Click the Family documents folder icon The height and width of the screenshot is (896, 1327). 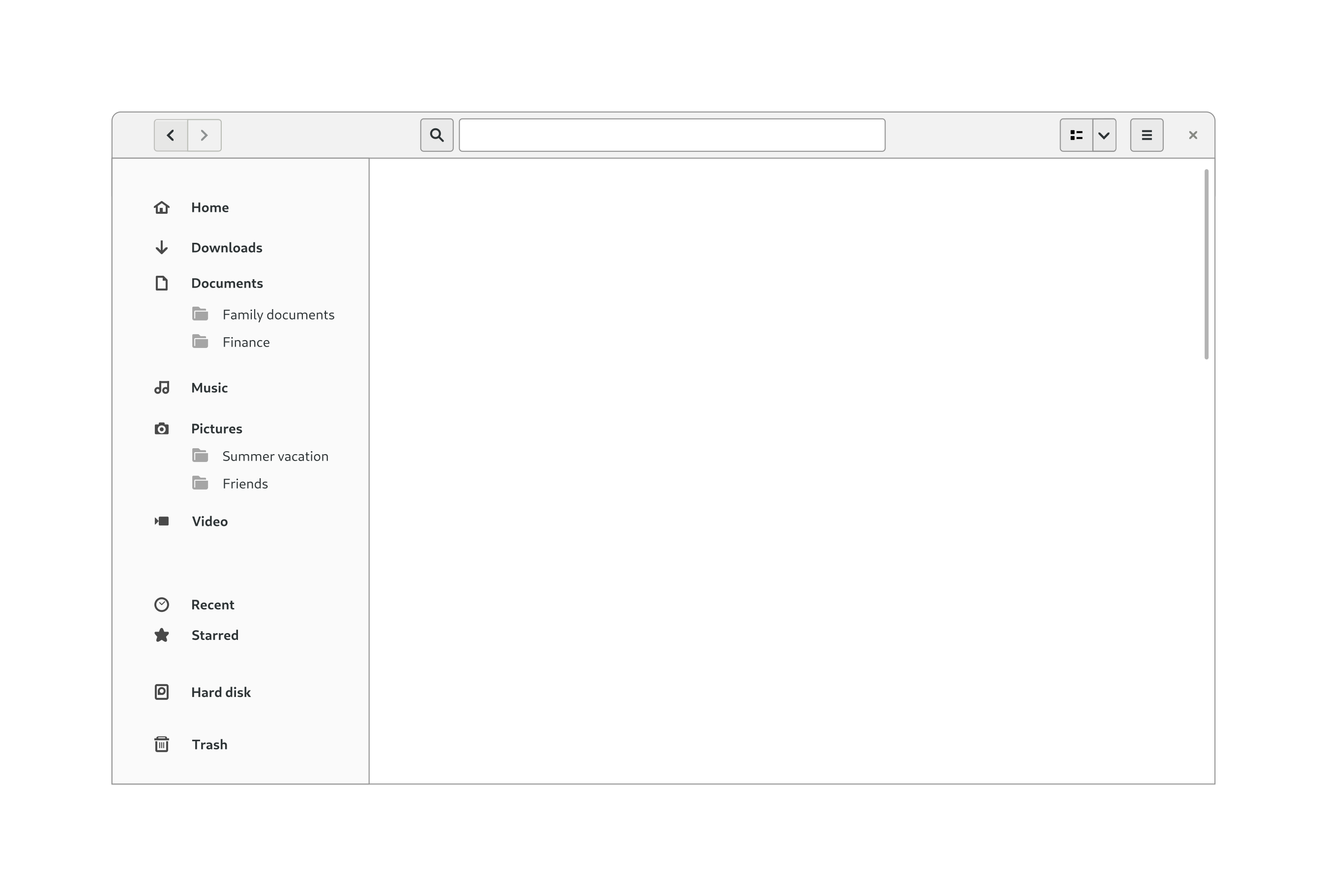point(200,314)
